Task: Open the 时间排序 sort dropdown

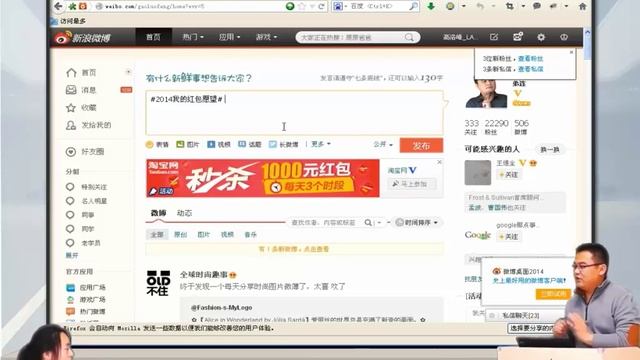Action: [x=417, y=222]
